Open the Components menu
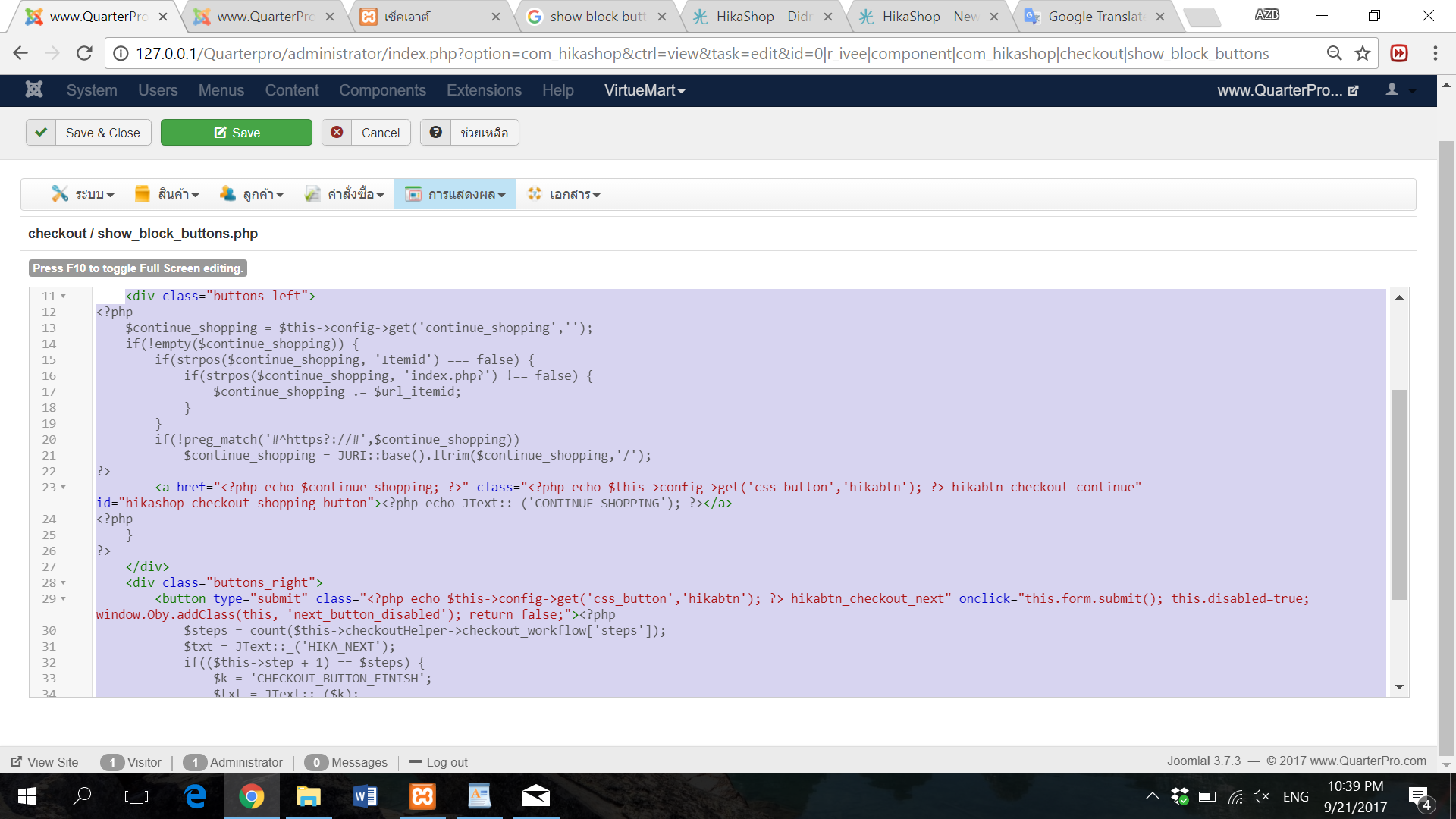This screenshot has height=819, width=1456. [x=382, y=90]
